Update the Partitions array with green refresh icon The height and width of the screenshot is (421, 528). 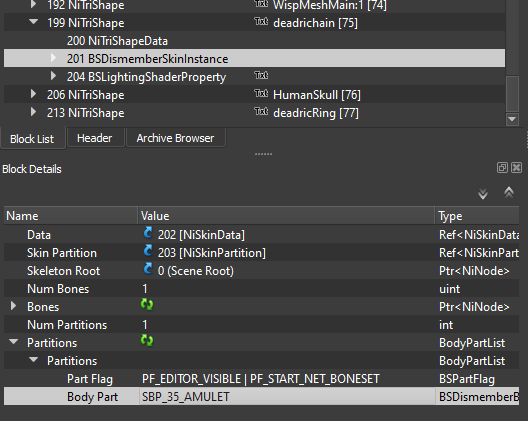click(147, 341)
